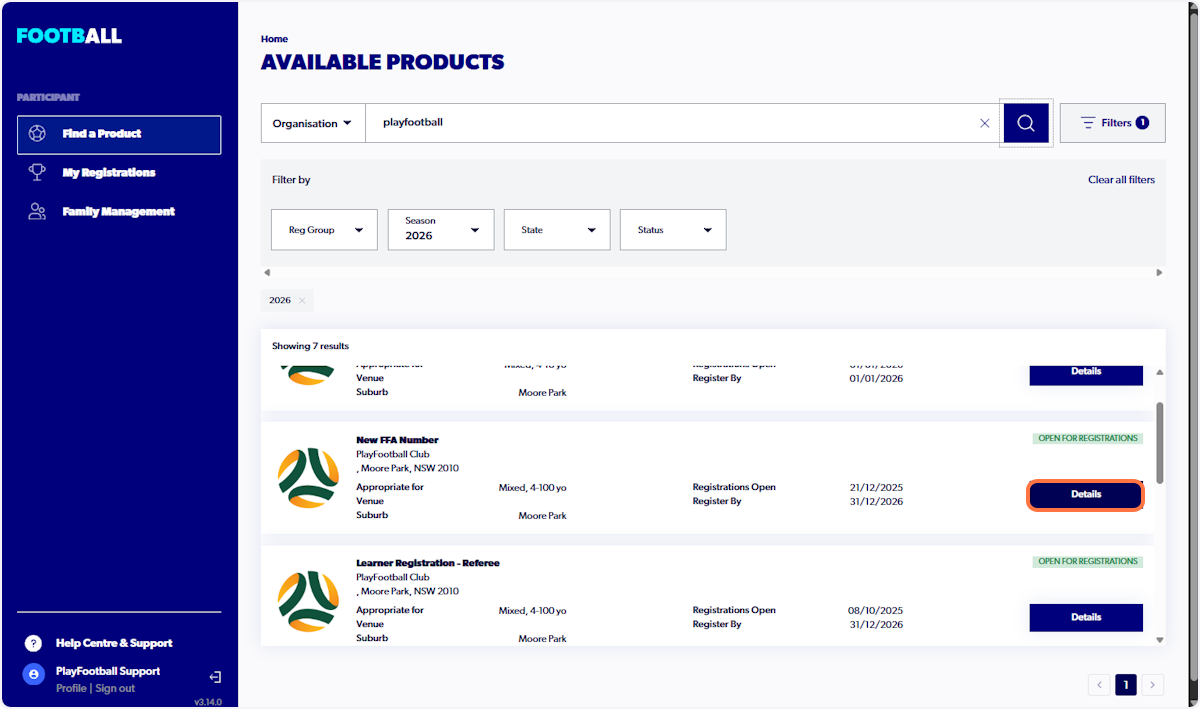Navigate to Home via the breadcrumb
Screen dimensions: 1200x709
tap(274, 38)
